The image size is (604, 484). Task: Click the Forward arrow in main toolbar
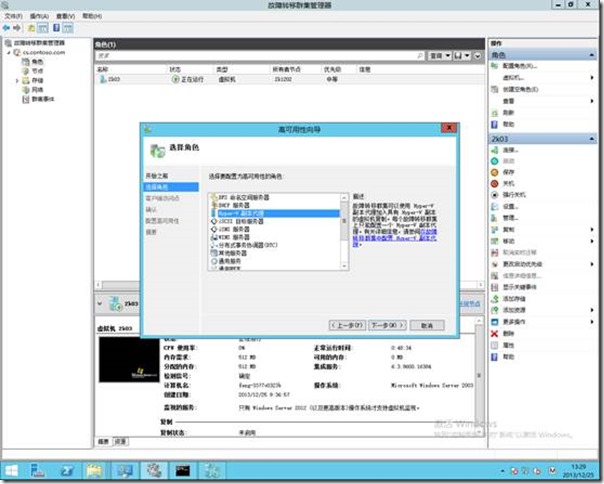17,28
